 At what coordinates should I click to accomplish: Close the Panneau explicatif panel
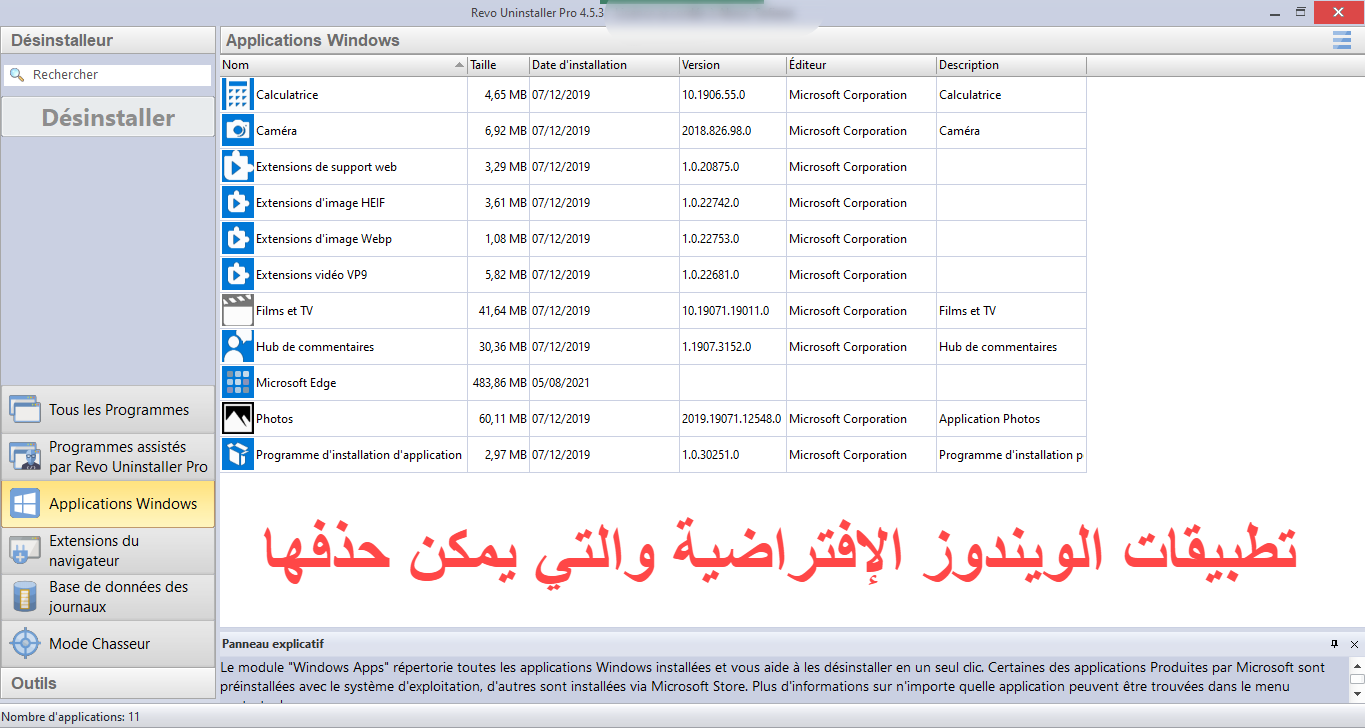(x=1354, y=644)
